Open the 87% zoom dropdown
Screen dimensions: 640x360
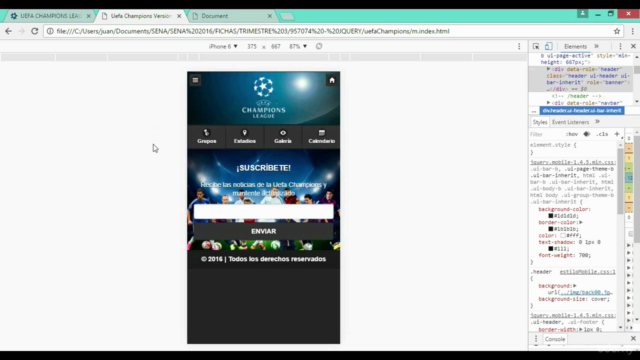[298, 46]
